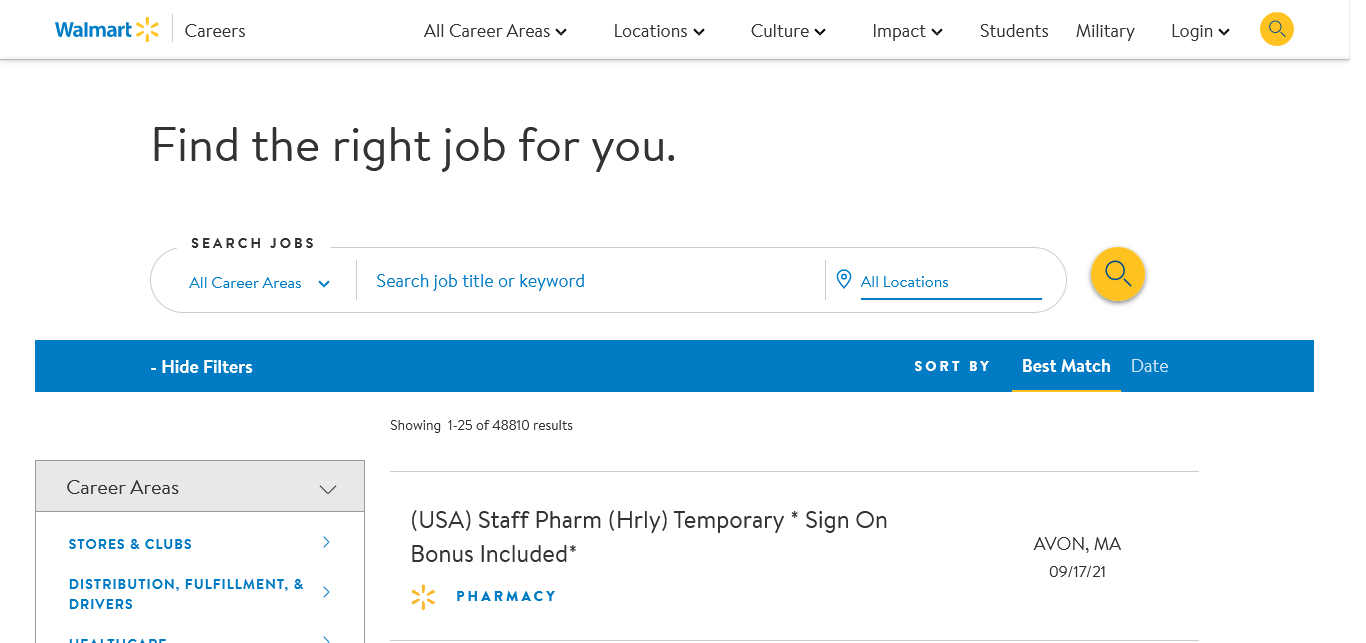Image resolution: width=1366 pixels, height=643 pixels.
Task: Open the header search magnifier icon
Action: tap(1276, 29)
